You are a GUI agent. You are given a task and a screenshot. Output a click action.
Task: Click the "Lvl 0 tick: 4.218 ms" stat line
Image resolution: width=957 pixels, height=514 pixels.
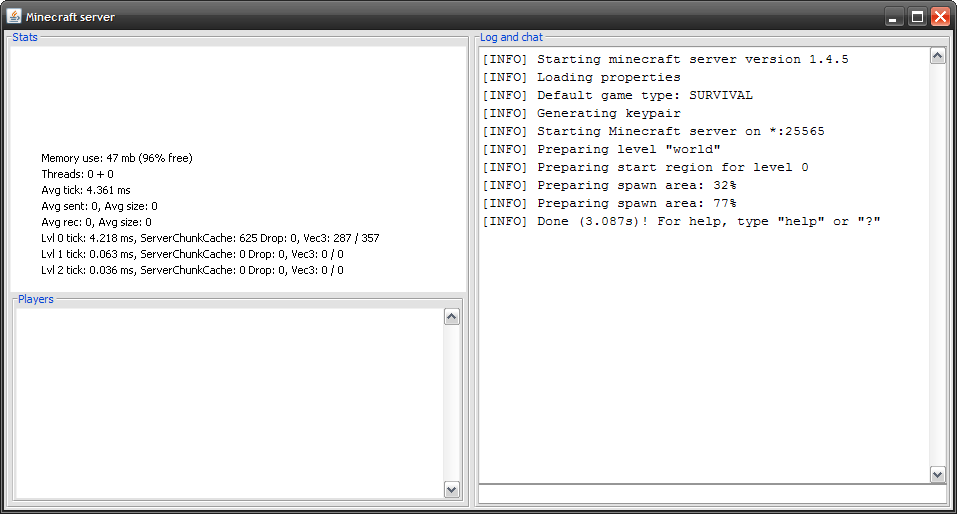[210, 238]
